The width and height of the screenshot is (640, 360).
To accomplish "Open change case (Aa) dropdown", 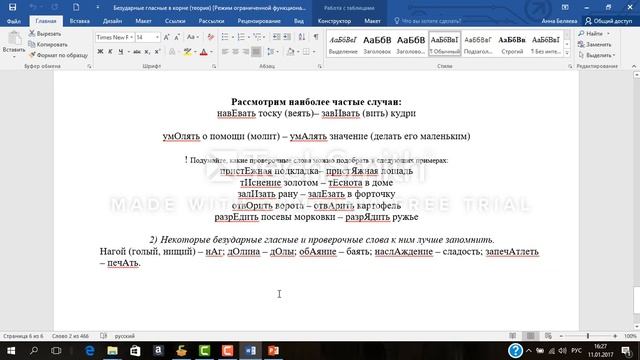I will point(193,37).
